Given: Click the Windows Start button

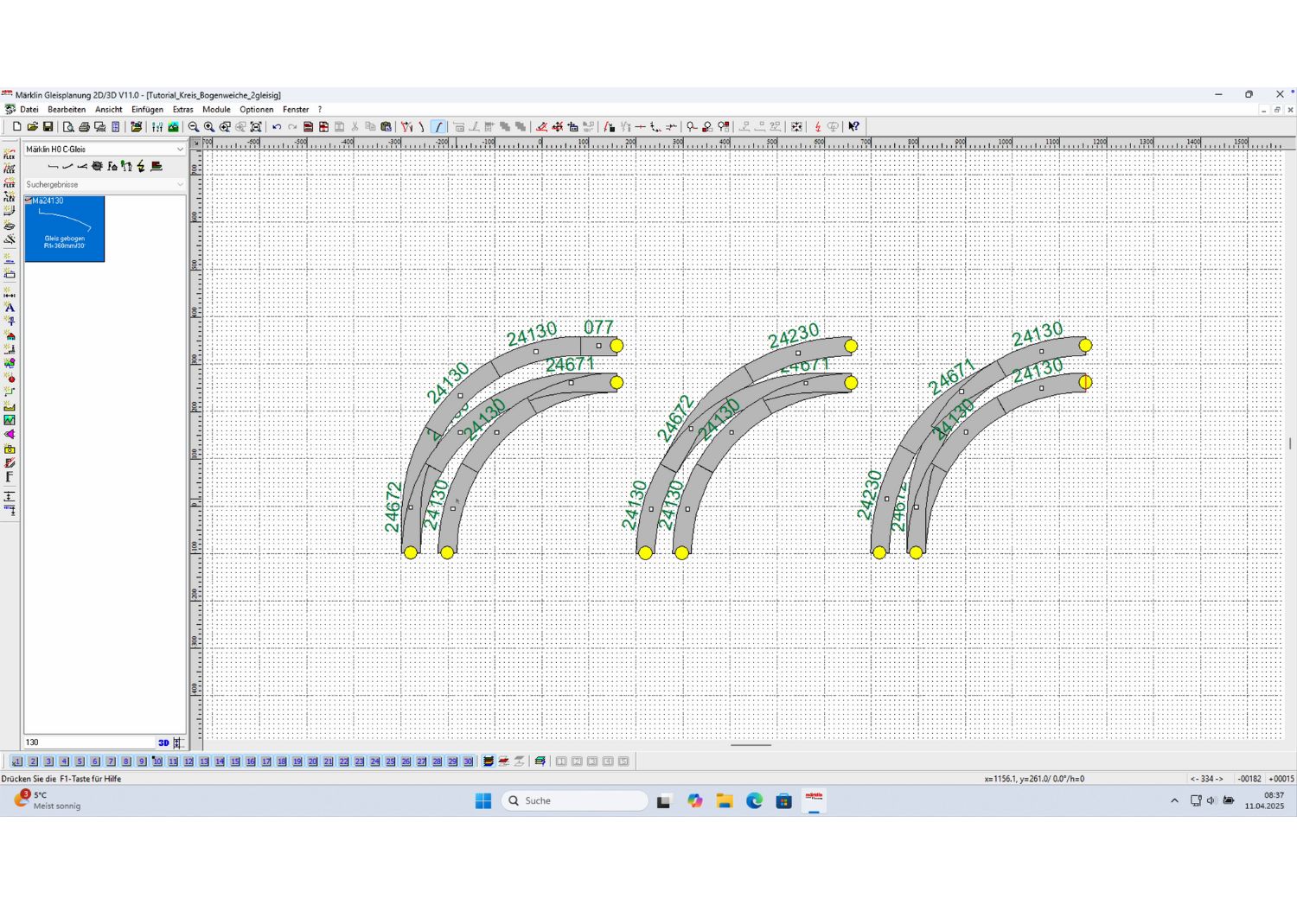Looking at the screenshot, I should (483, 801).
